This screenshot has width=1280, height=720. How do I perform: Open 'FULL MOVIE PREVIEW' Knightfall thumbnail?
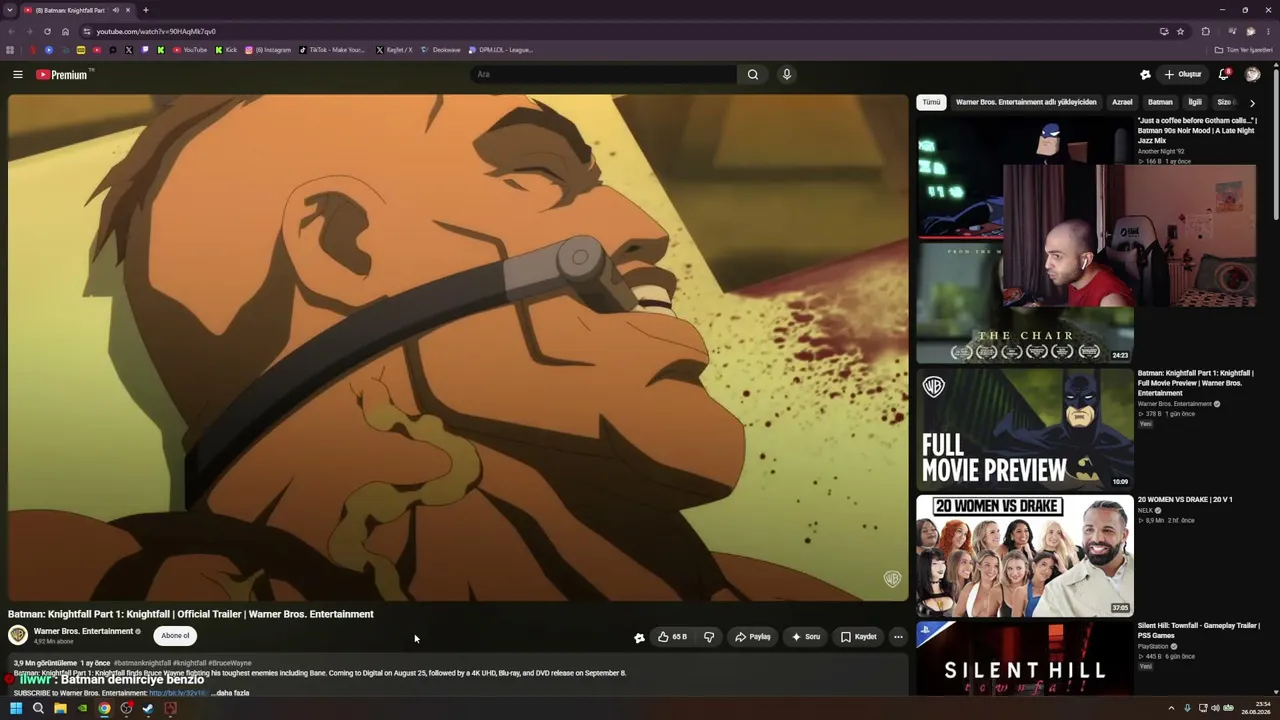pyautogui.click(x=1025, y=429)
